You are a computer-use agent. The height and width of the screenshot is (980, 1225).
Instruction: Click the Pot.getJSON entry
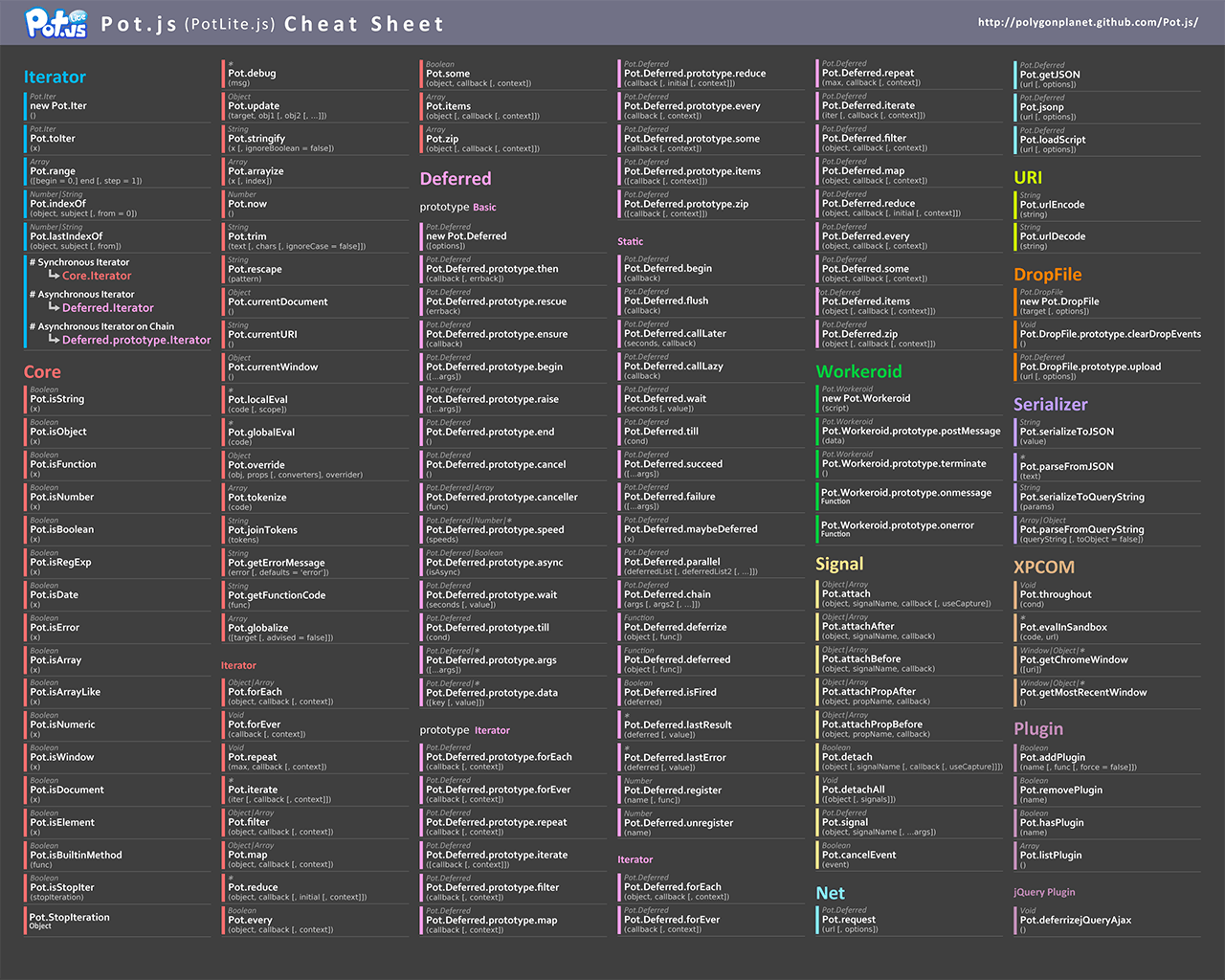(x=1109, y=75)
